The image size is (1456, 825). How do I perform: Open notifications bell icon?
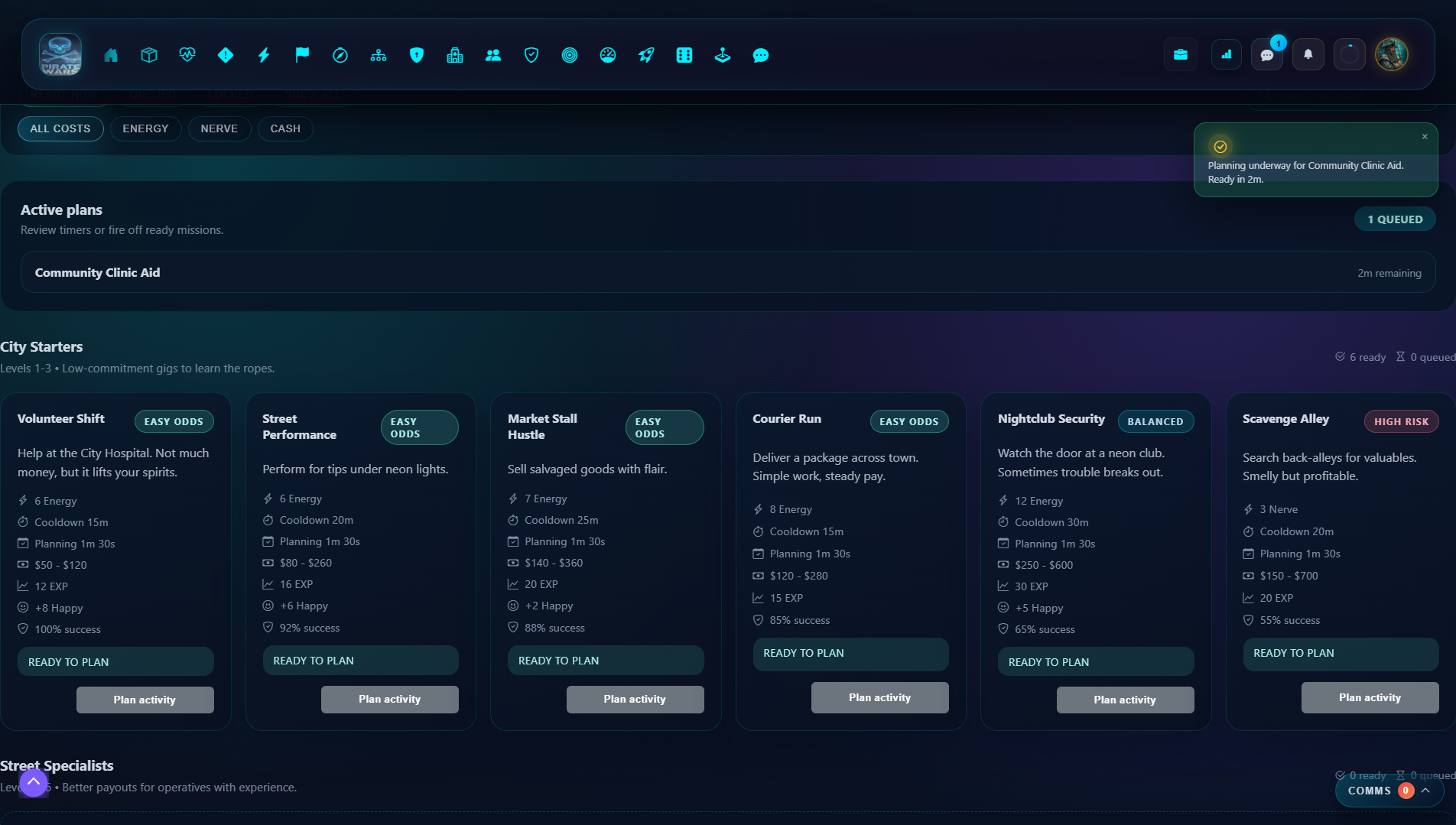pyautogui.click(x=1308, y=55)
